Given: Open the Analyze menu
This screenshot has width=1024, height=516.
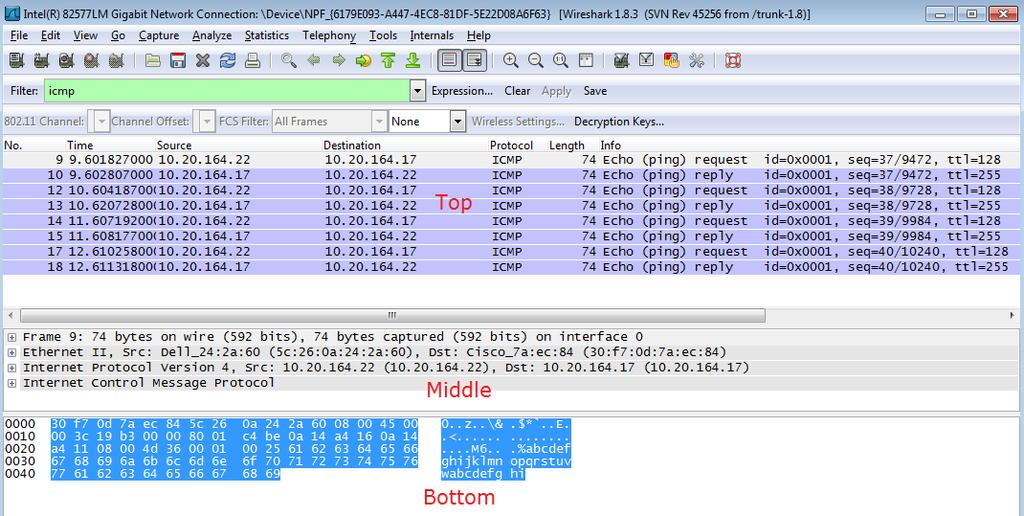Looking at the screenshot, I should [212, 35].
